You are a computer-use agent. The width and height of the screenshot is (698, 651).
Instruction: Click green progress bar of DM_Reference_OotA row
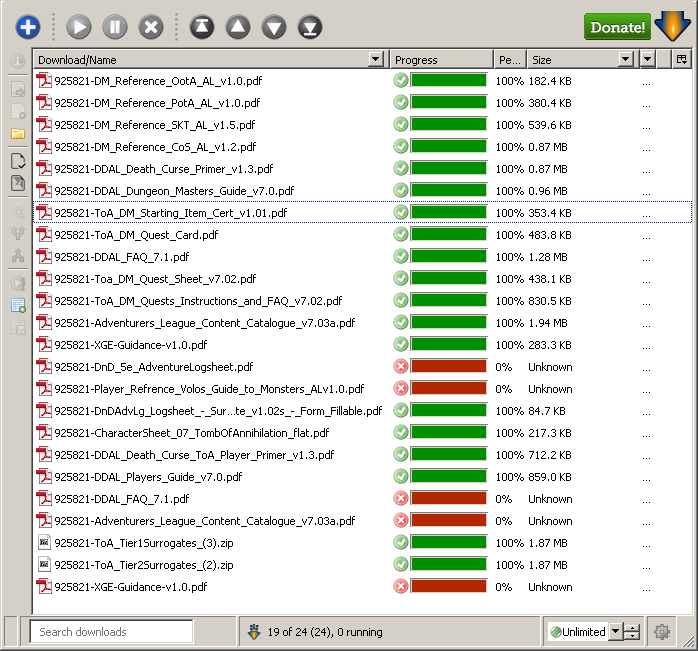pos(449,80)
